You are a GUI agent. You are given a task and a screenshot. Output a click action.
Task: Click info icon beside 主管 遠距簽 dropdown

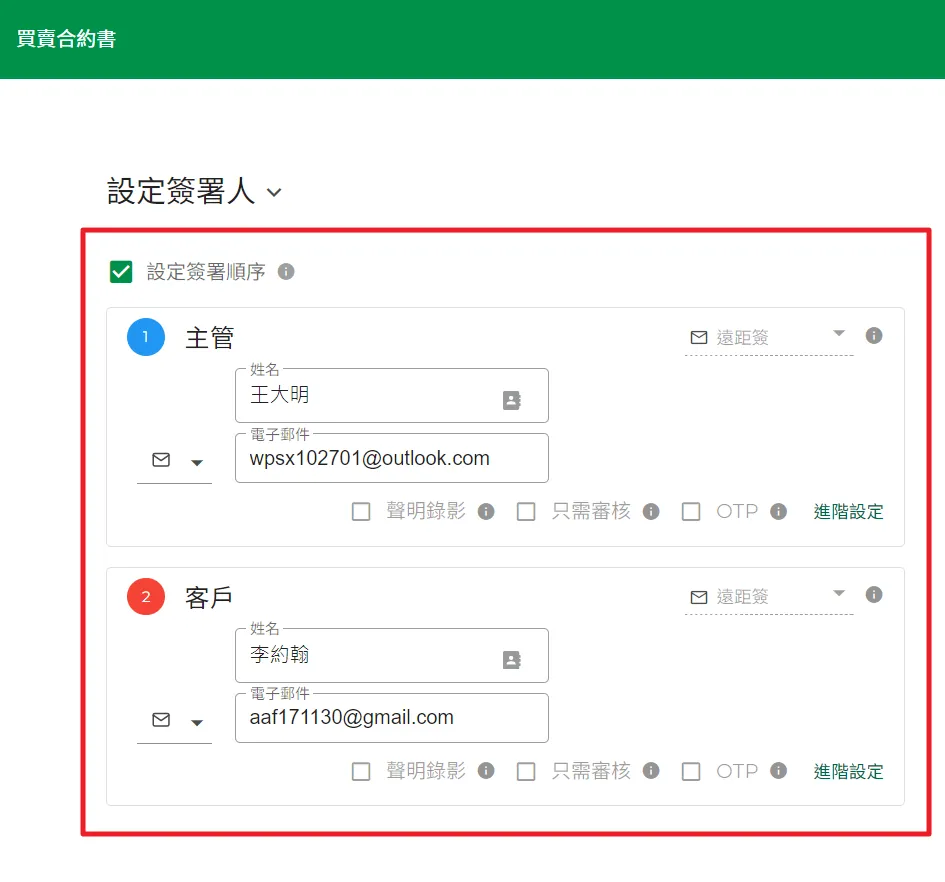pos(874,336)
